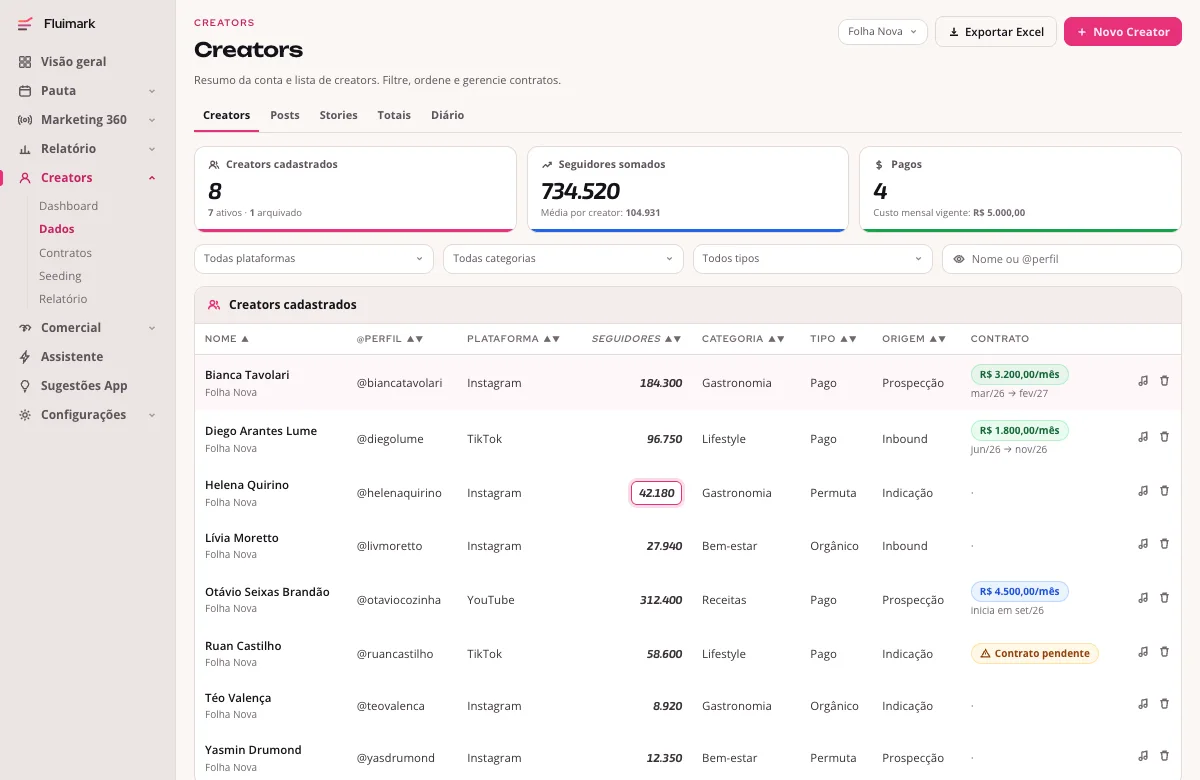This screenshot has width=1200, height=780.
Task: Click the R$ 3.200,00/mês contract badge
Action: click(x=1020, y=375)
